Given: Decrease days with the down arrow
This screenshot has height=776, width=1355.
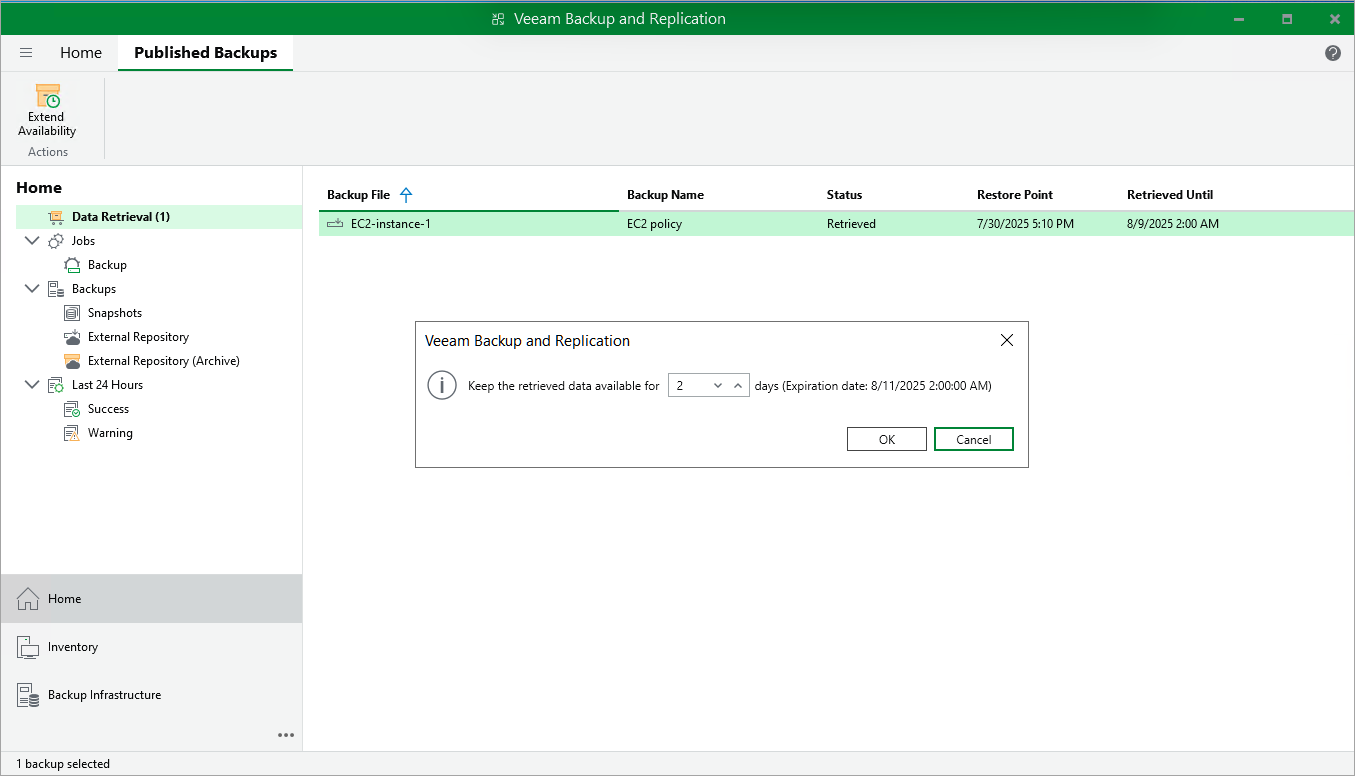Looking at the screenshot, I should click(718, 385).
